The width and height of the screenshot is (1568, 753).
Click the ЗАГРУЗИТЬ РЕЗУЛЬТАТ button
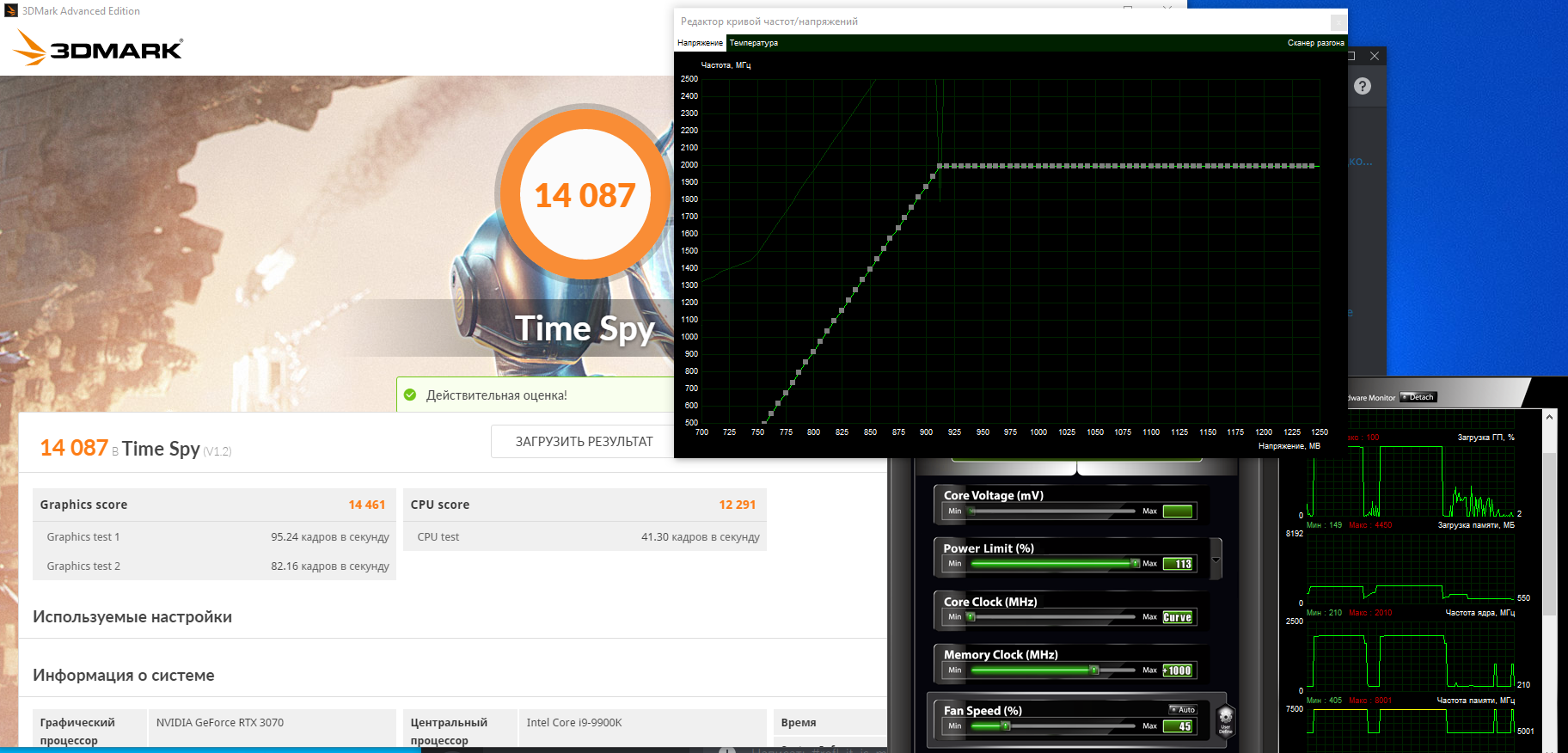coord(584,442)
